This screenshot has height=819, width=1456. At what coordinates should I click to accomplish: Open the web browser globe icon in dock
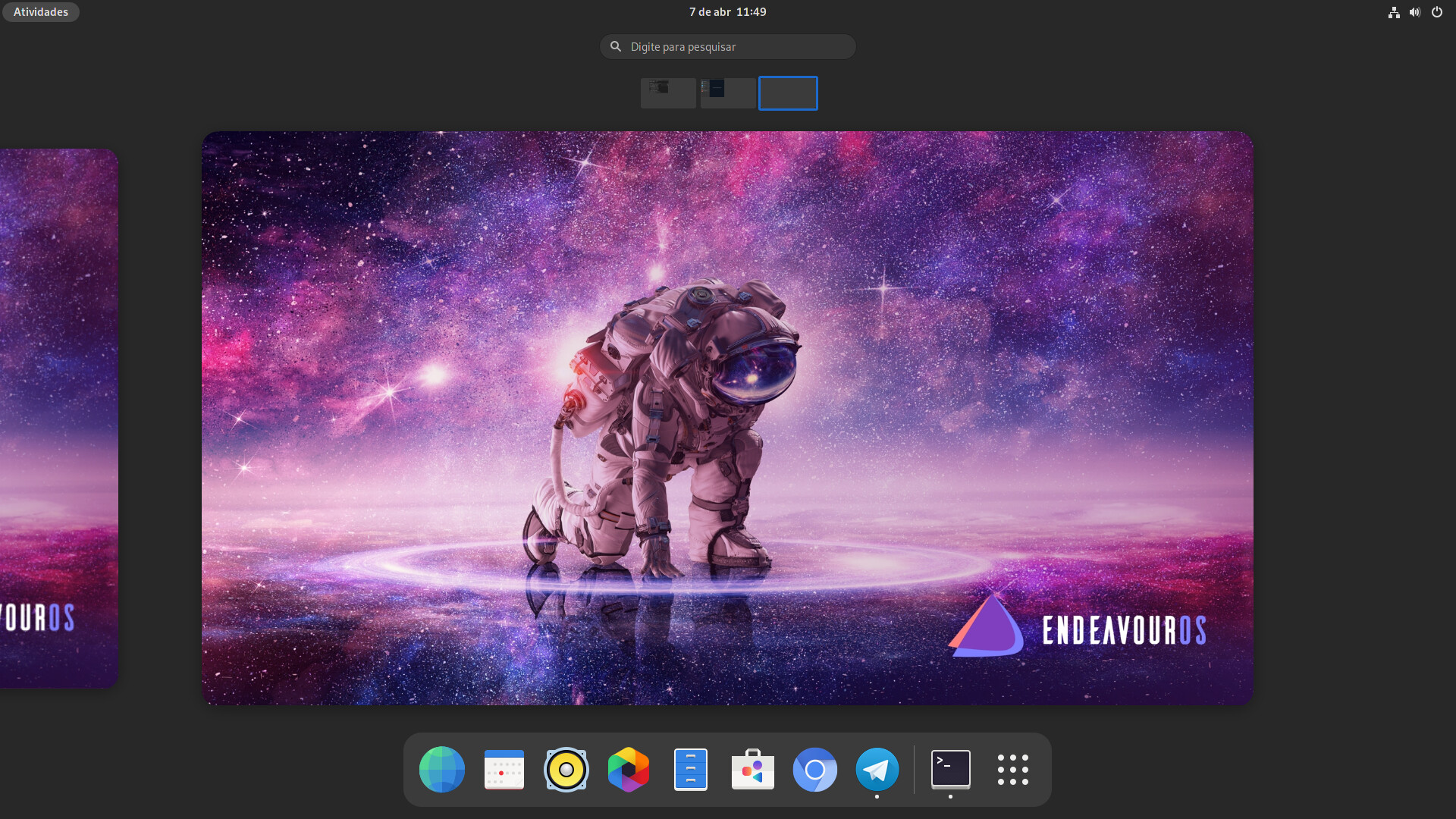coord(442,770)
